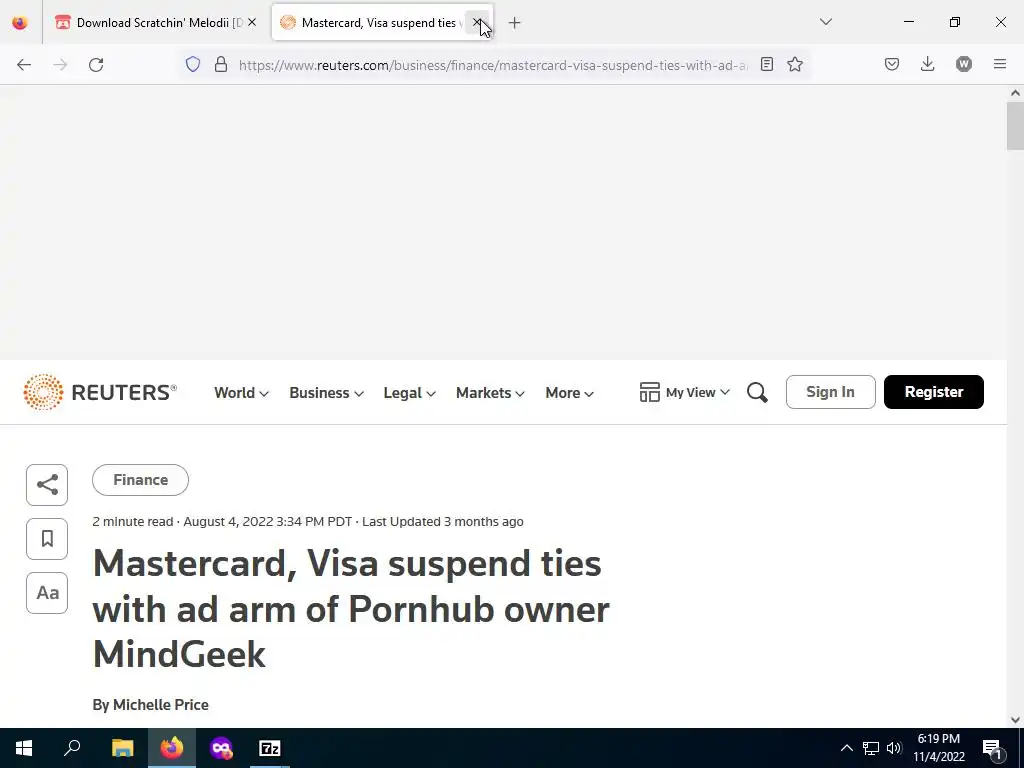
Task: Reload the page with the refresh icon
Action: coord(96,65)
